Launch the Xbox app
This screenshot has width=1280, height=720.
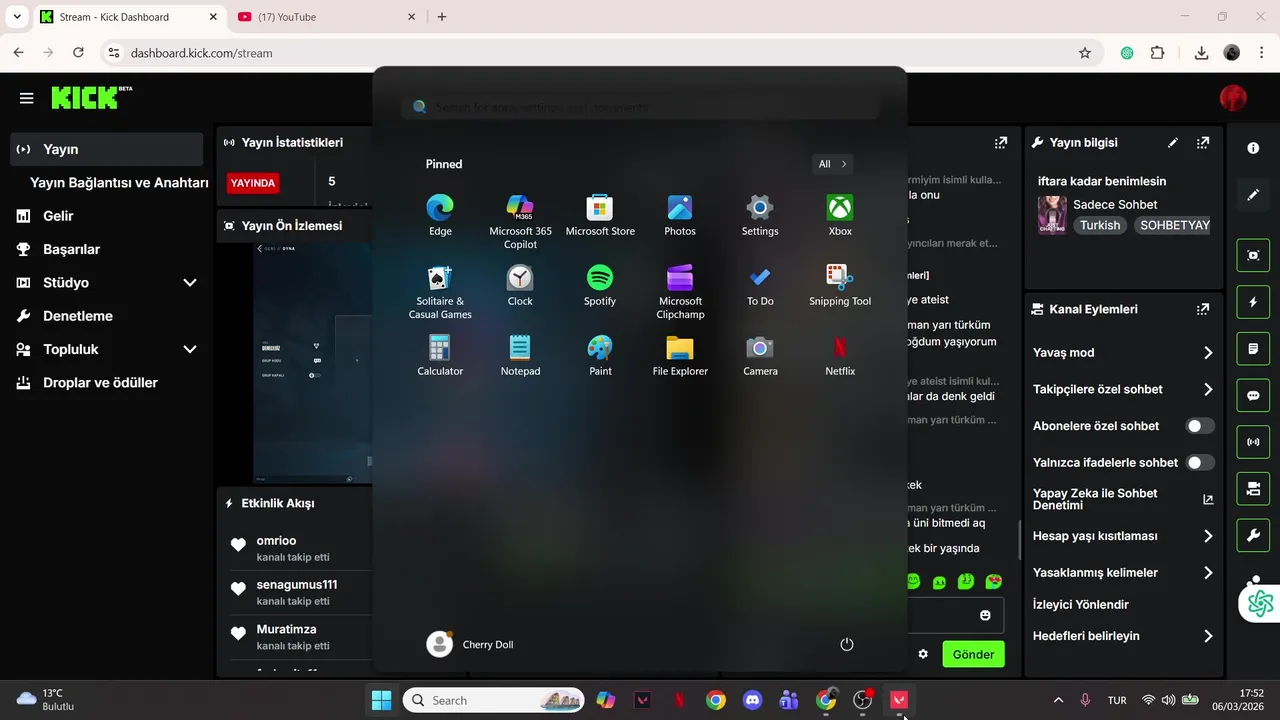tap(840, 216)
